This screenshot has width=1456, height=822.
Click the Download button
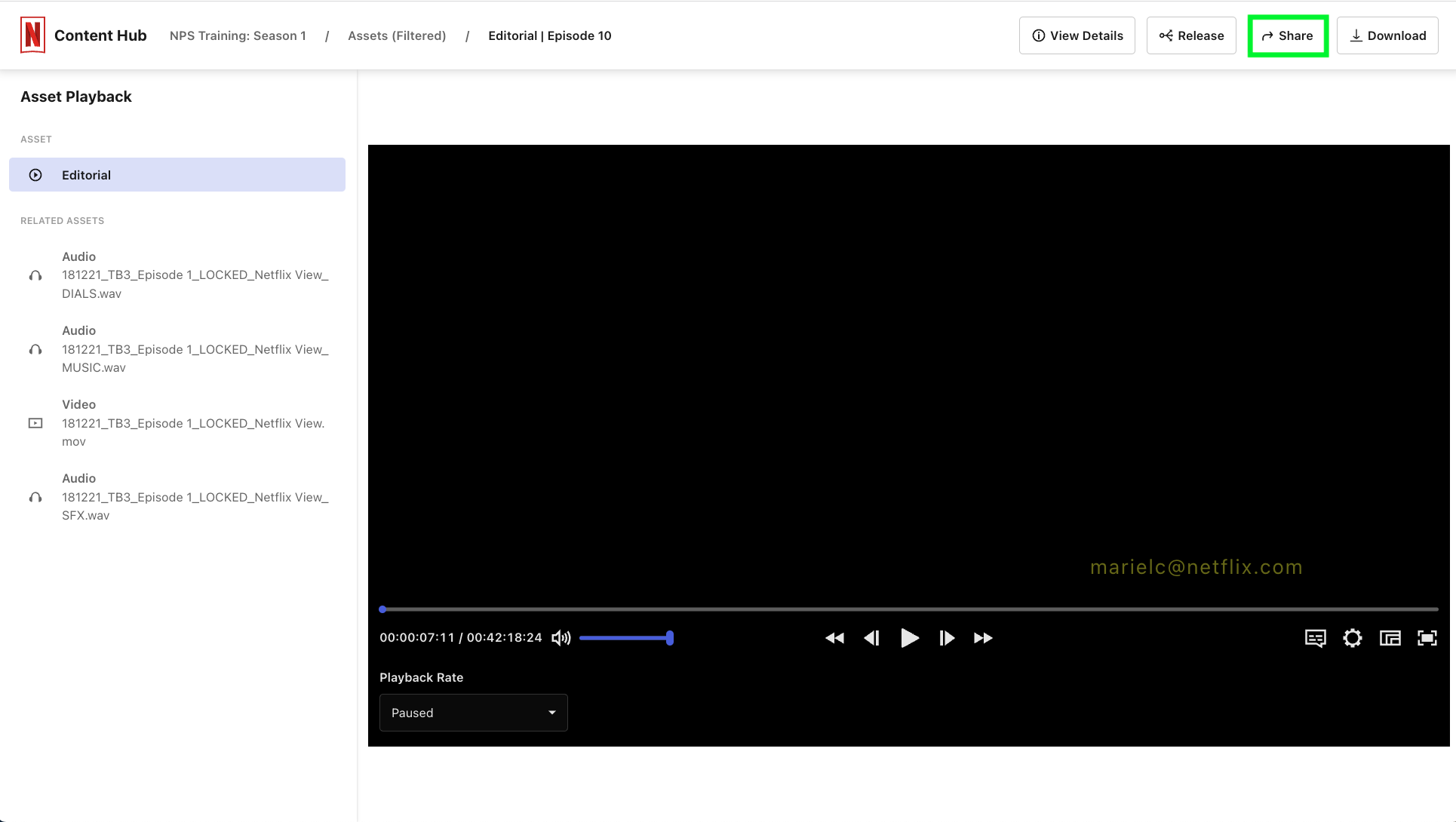click(1387, 35)
